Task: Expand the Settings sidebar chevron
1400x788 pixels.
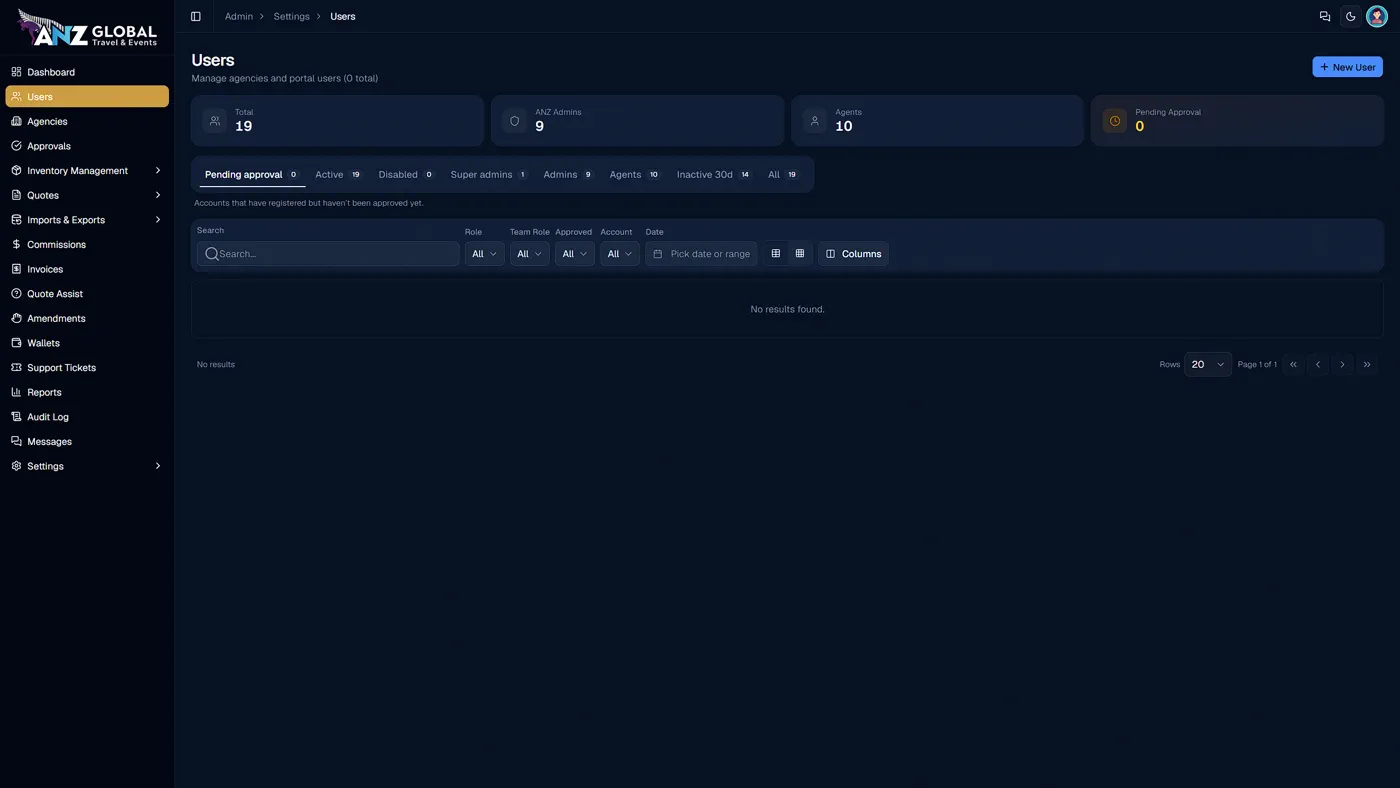Action: [158, 466]
